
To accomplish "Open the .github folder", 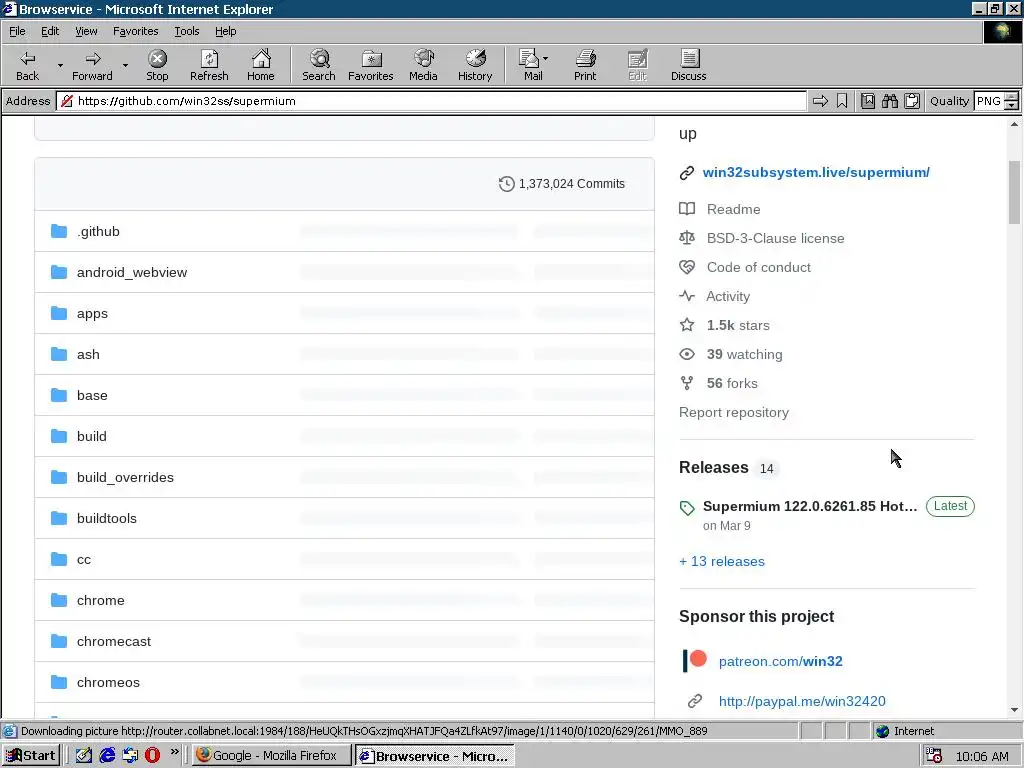I will click(x=98, y=231).
